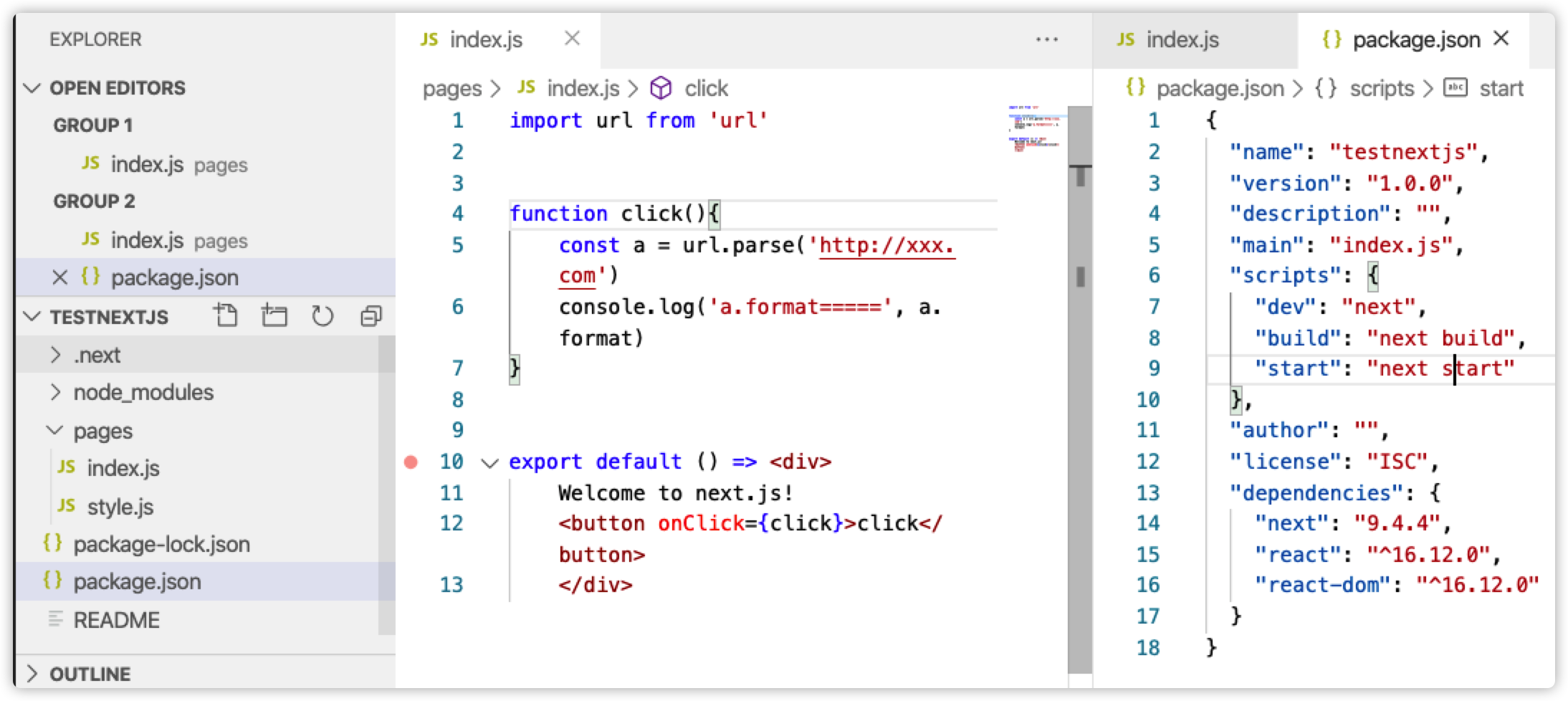This screenshot has height=701, width=1568.
Task: Switch to index.js tab in right editor group
Action: pyautogui.click(x=1182, y=39)
